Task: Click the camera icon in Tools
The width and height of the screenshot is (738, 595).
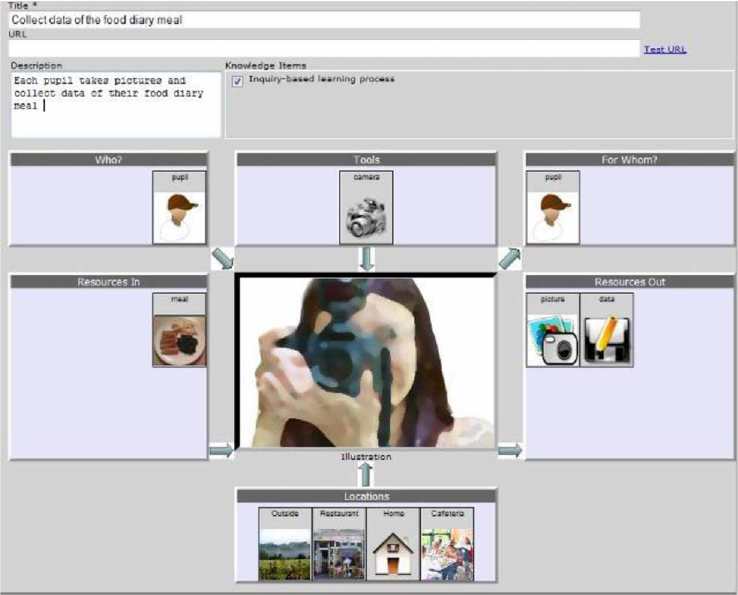Action: pos(366,214)
